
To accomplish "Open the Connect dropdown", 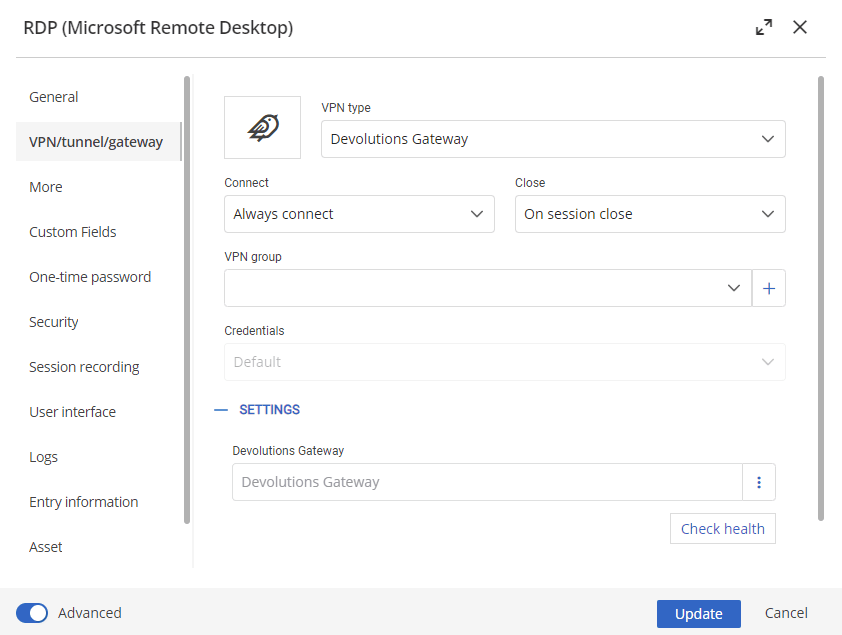I will click(359, 214).
